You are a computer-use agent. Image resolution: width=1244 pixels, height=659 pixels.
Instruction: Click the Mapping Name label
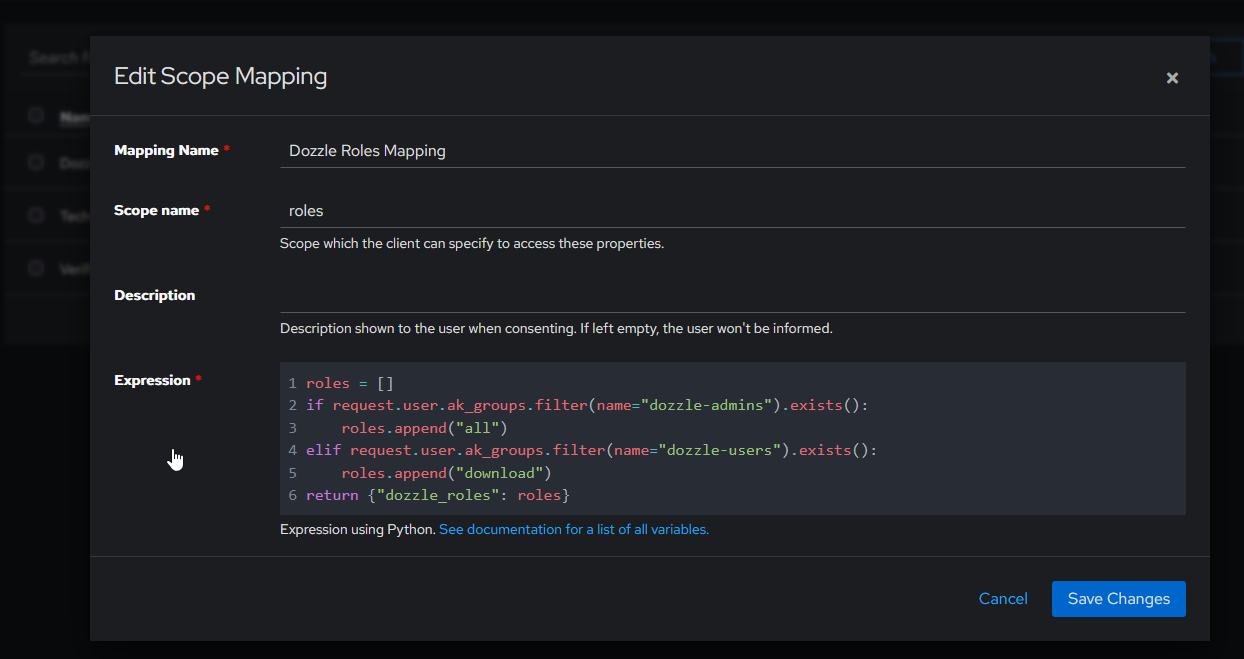tap(166, 151)
